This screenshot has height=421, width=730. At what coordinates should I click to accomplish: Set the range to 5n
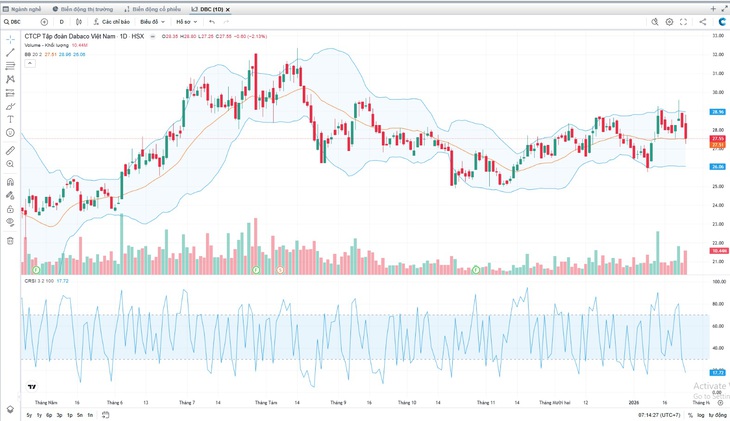pyautogui.click(x=80, y=415)
